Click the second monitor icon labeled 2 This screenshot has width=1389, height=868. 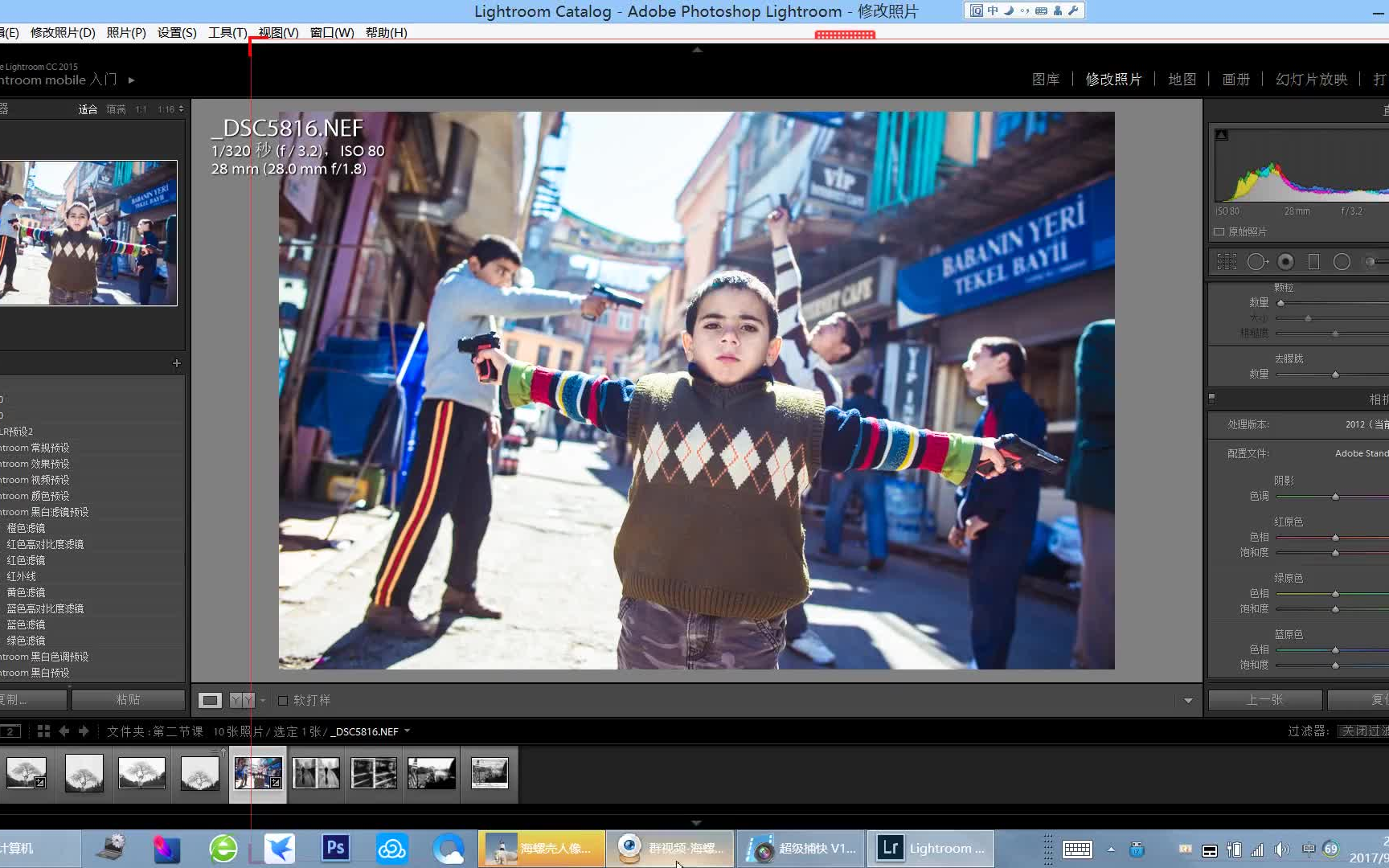(x=10, y=731)
